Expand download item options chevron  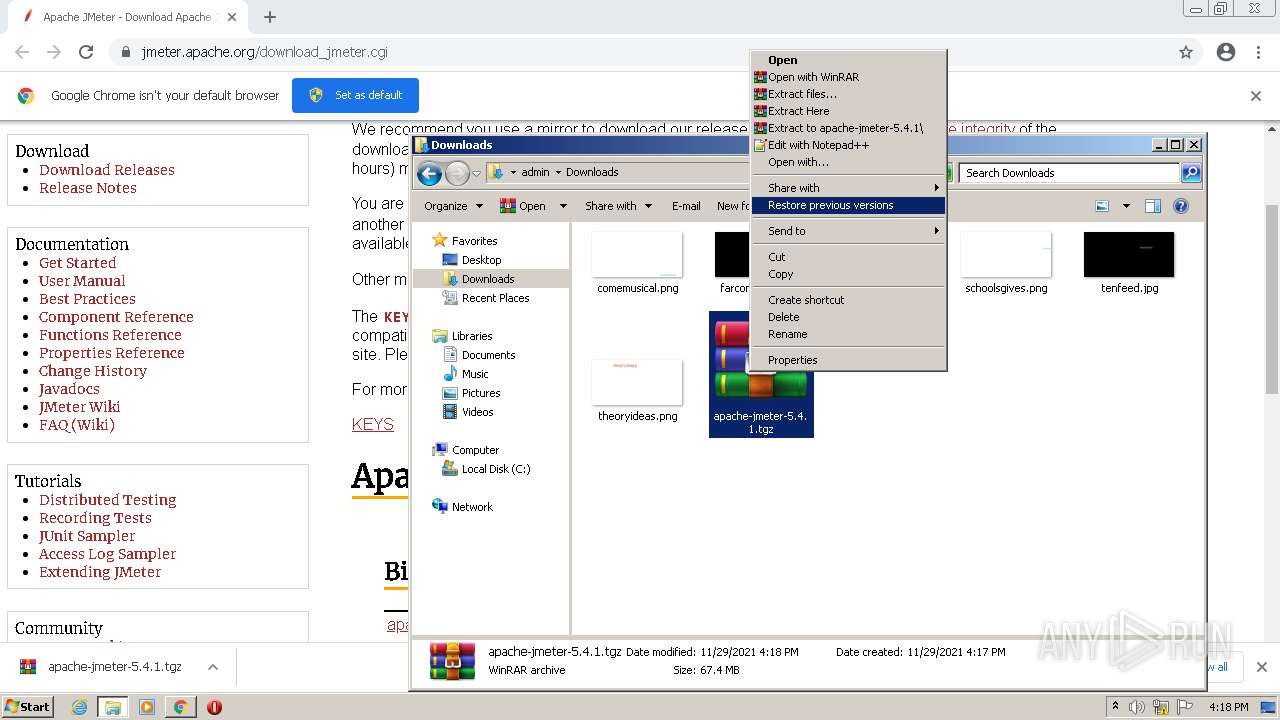click(x=213, y=667)
